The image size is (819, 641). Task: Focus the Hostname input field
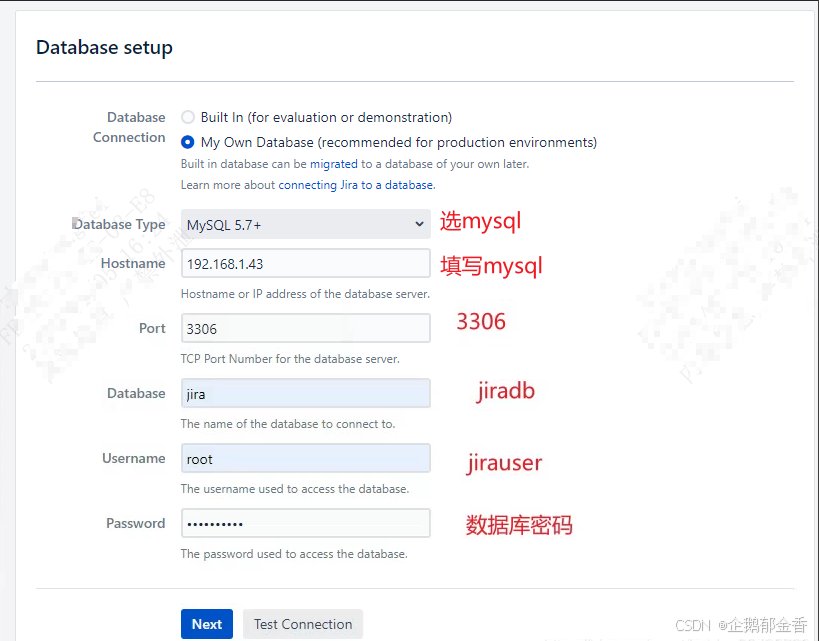coord(306,263)
